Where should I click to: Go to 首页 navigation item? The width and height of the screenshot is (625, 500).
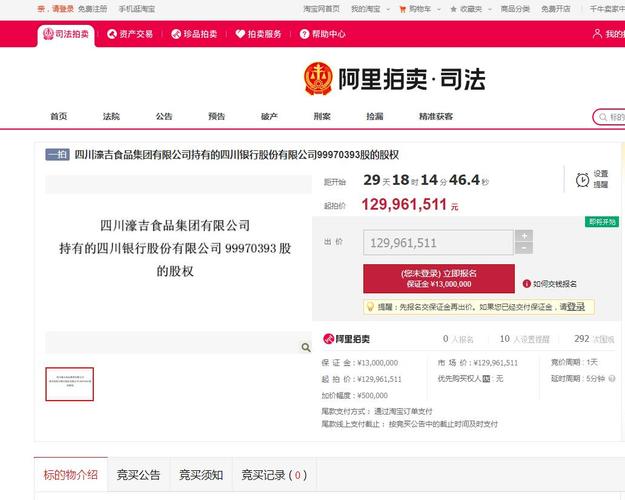tap(59, 116)
